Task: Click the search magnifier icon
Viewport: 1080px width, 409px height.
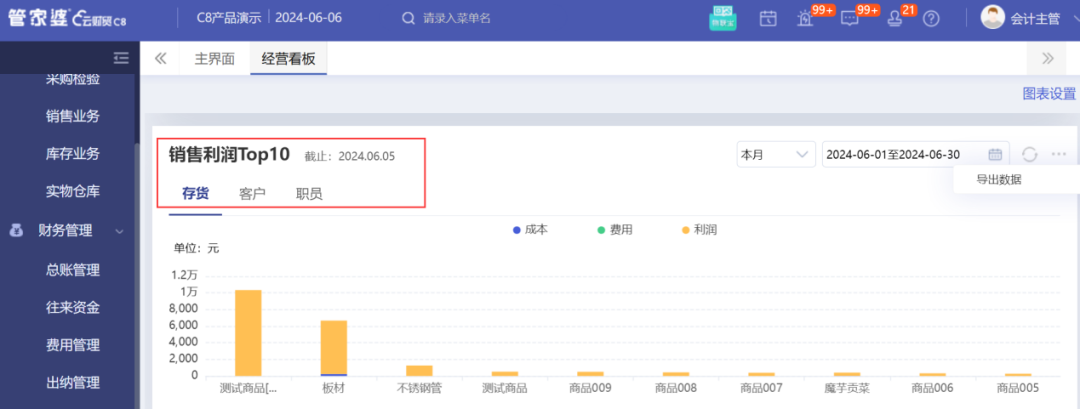Action: point(408,19)
